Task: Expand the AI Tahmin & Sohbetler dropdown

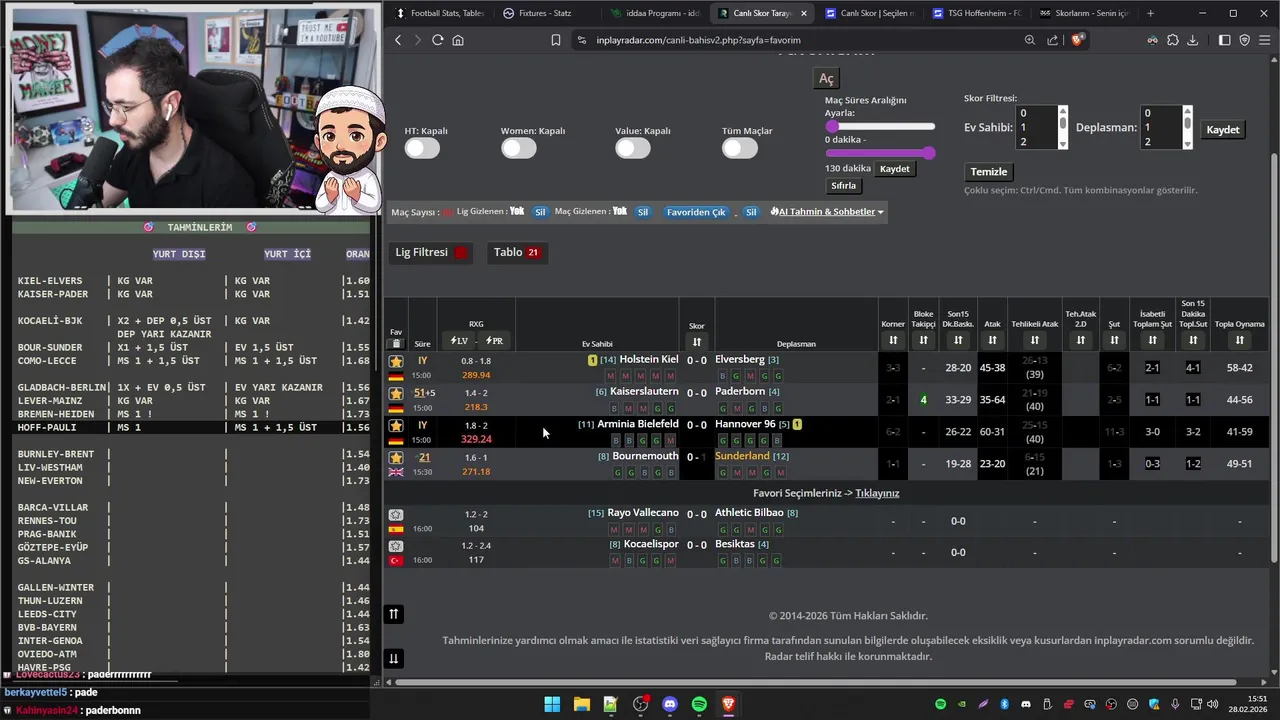Action: click(x=827, y=212)
